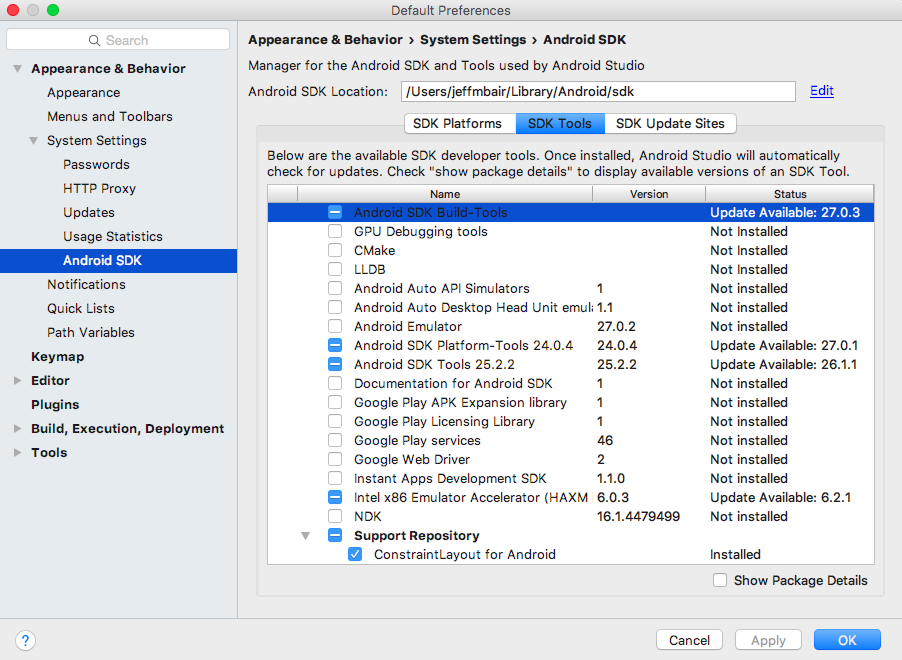
Task: Click the Search field in sidebar
Action: (118, 40)
